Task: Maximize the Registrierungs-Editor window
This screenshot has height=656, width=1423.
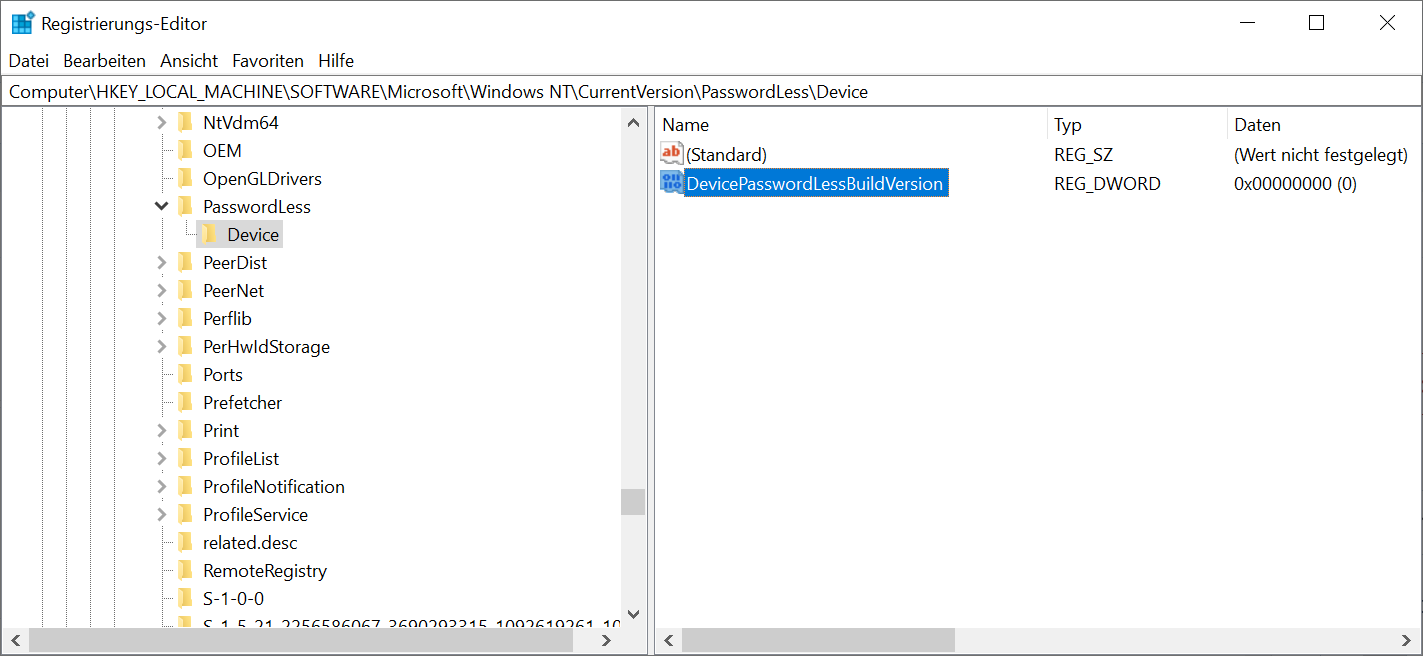Action: (1317, 23)
